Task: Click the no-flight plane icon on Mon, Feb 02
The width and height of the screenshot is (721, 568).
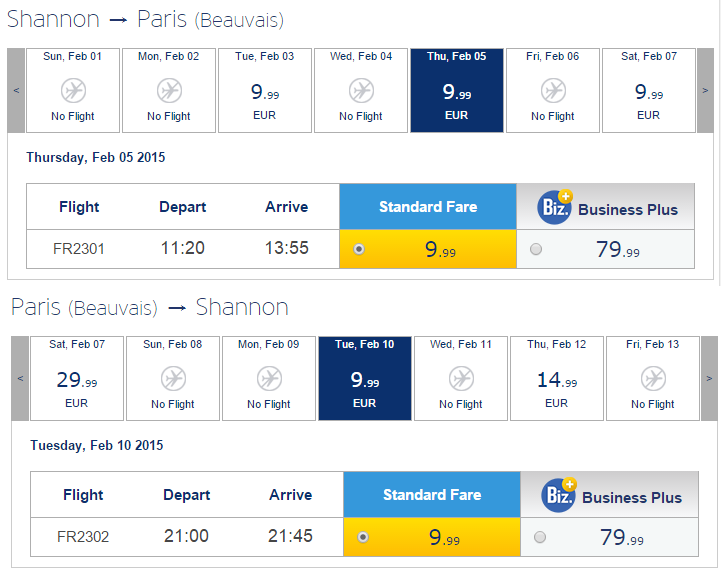Action: coord(169,91)
